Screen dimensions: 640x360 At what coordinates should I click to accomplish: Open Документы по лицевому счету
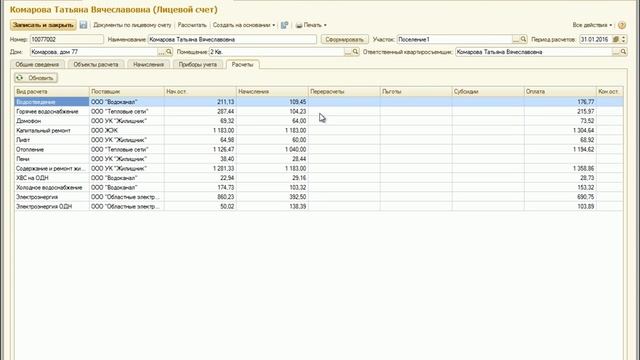[x=132, y=25]
